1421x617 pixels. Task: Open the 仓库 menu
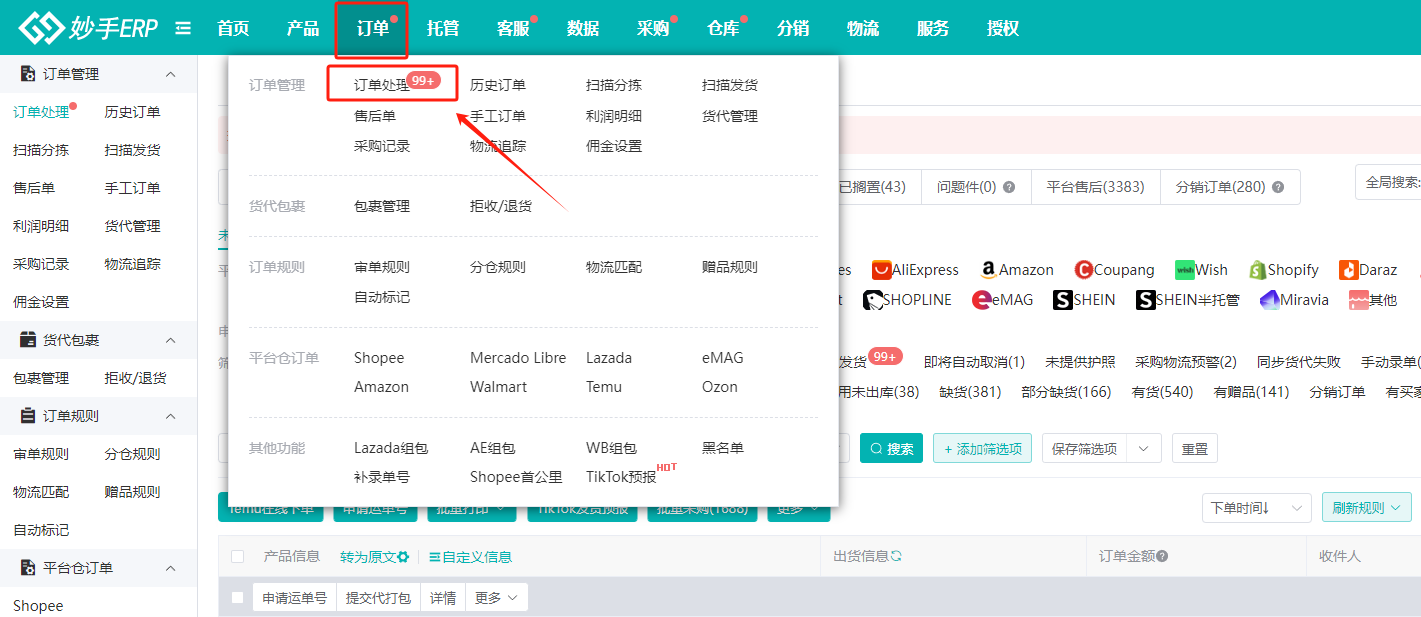[722, 27]
